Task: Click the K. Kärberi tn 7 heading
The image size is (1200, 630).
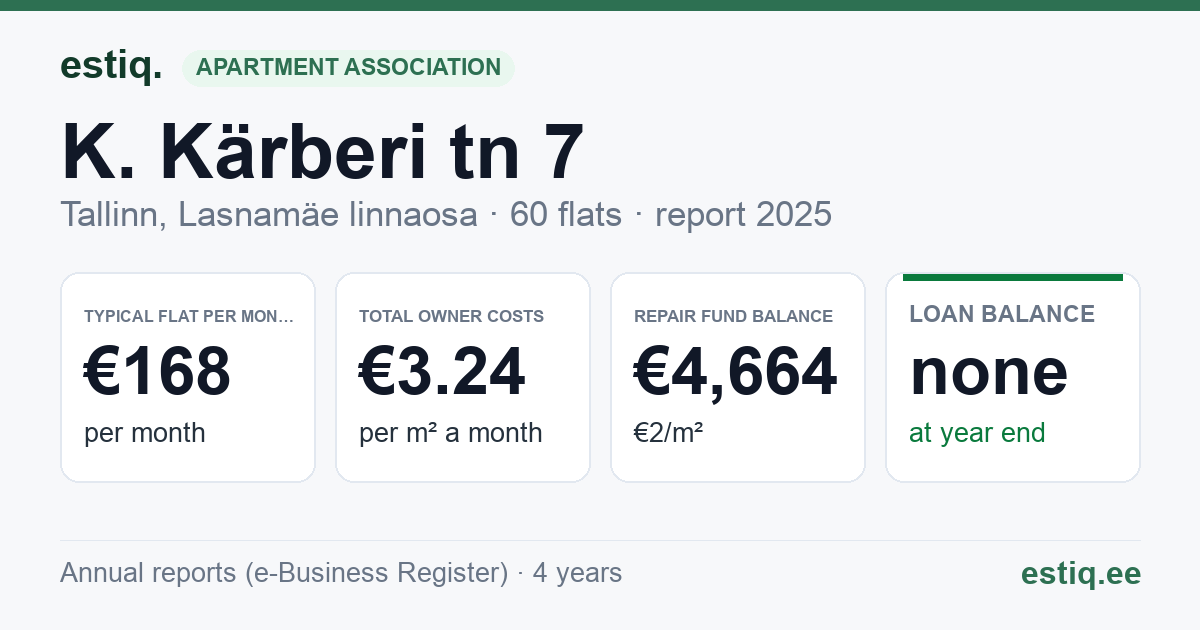Action: [322, 152]
